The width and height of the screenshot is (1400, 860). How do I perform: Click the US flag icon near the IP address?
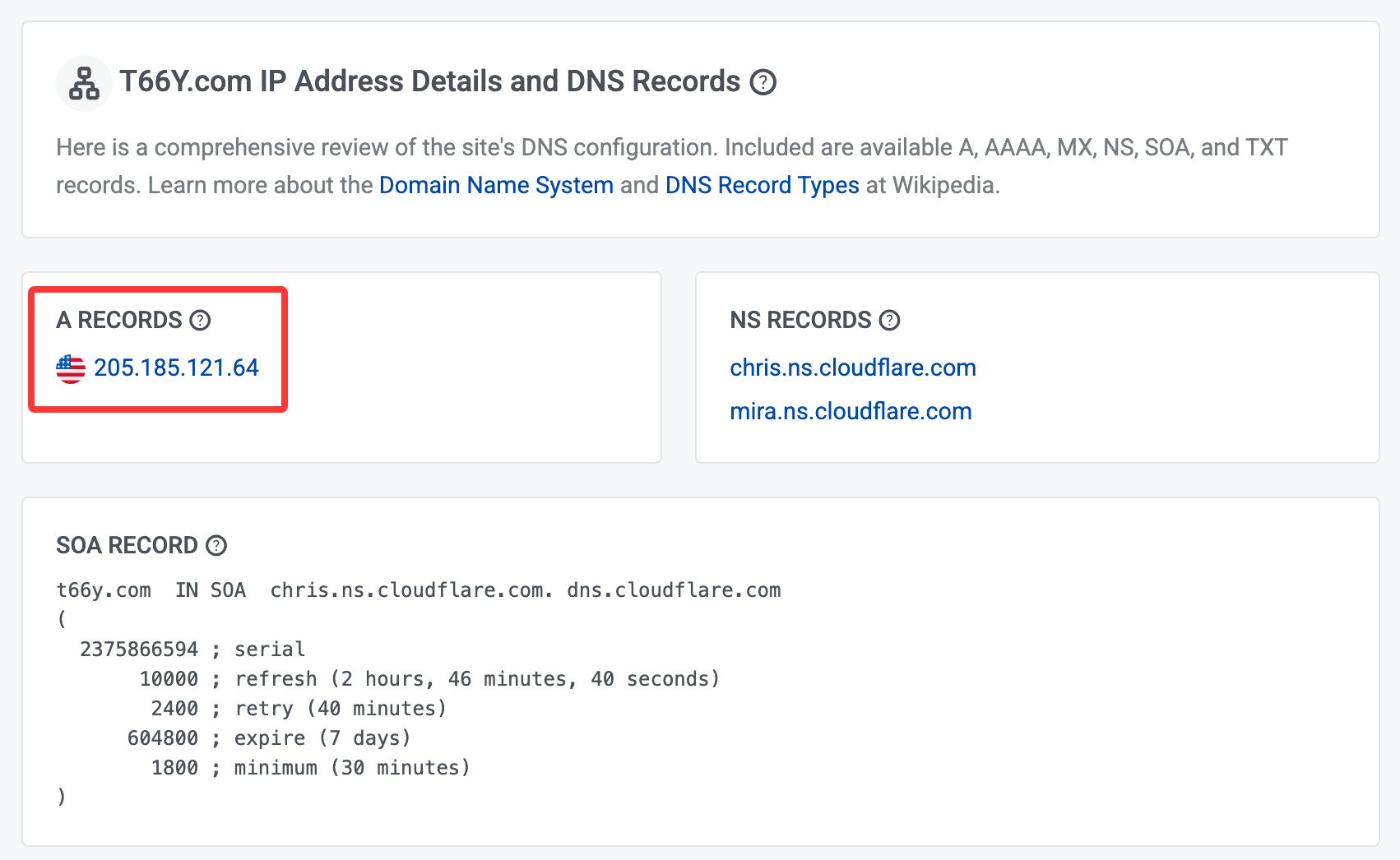point(71,368)
